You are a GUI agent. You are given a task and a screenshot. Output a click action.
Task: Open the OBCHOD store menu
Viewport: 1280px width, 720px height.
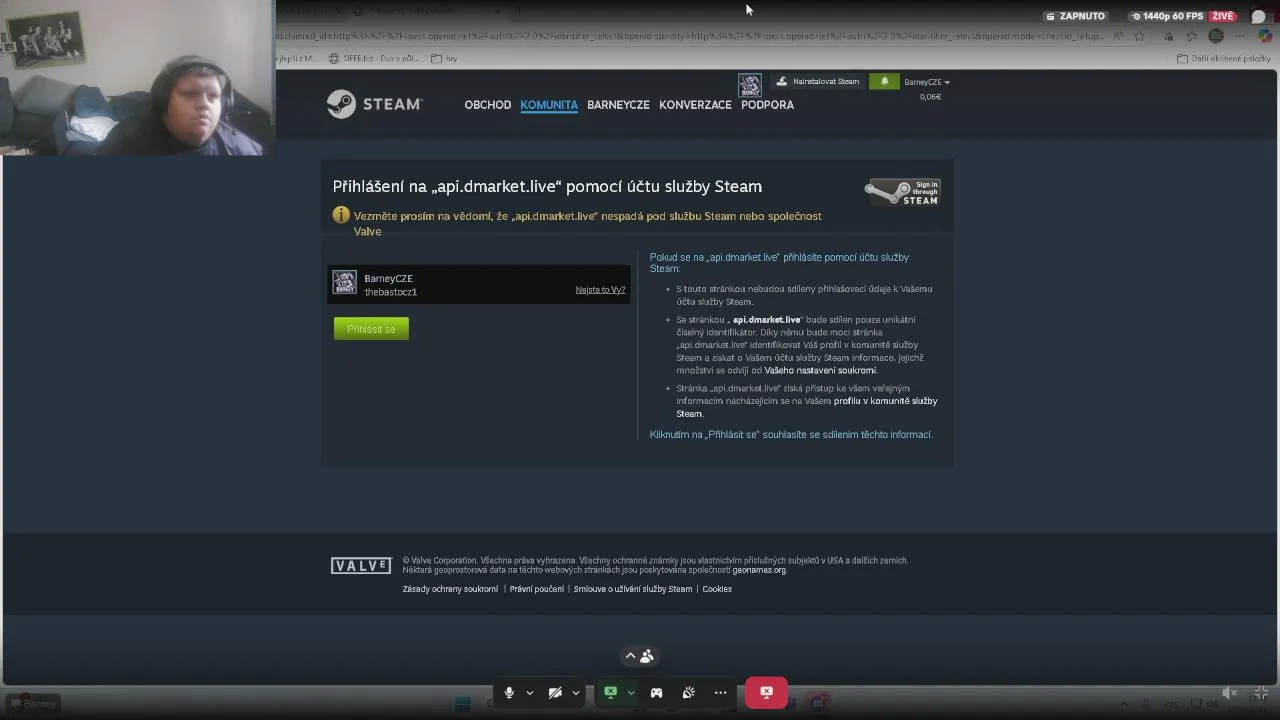[x=487, y=105]
